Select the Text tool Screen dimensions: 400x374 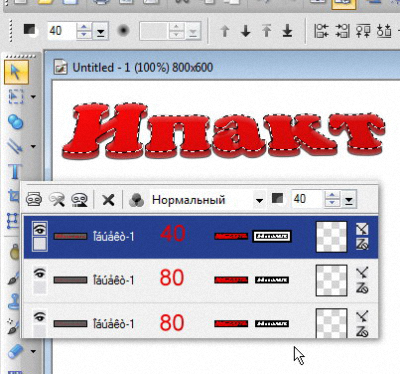click(x=15, y=172)
